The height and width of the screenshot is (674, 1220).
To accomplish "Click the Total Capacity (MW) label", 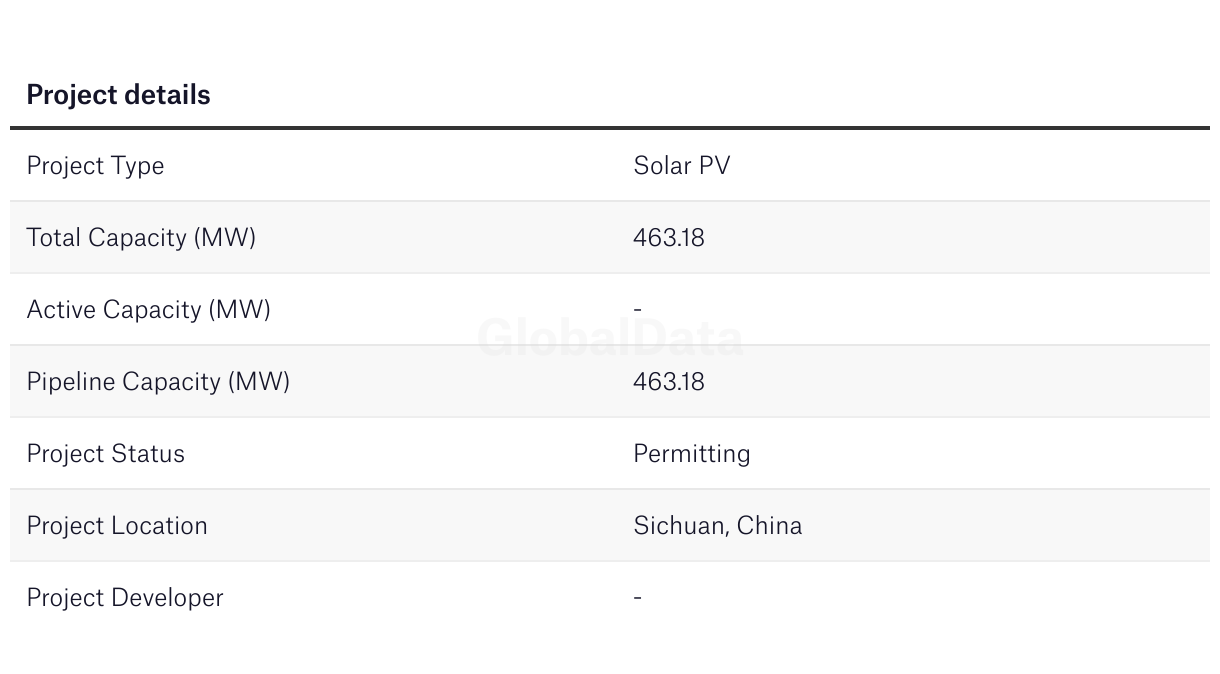I will tap(141, 238).
